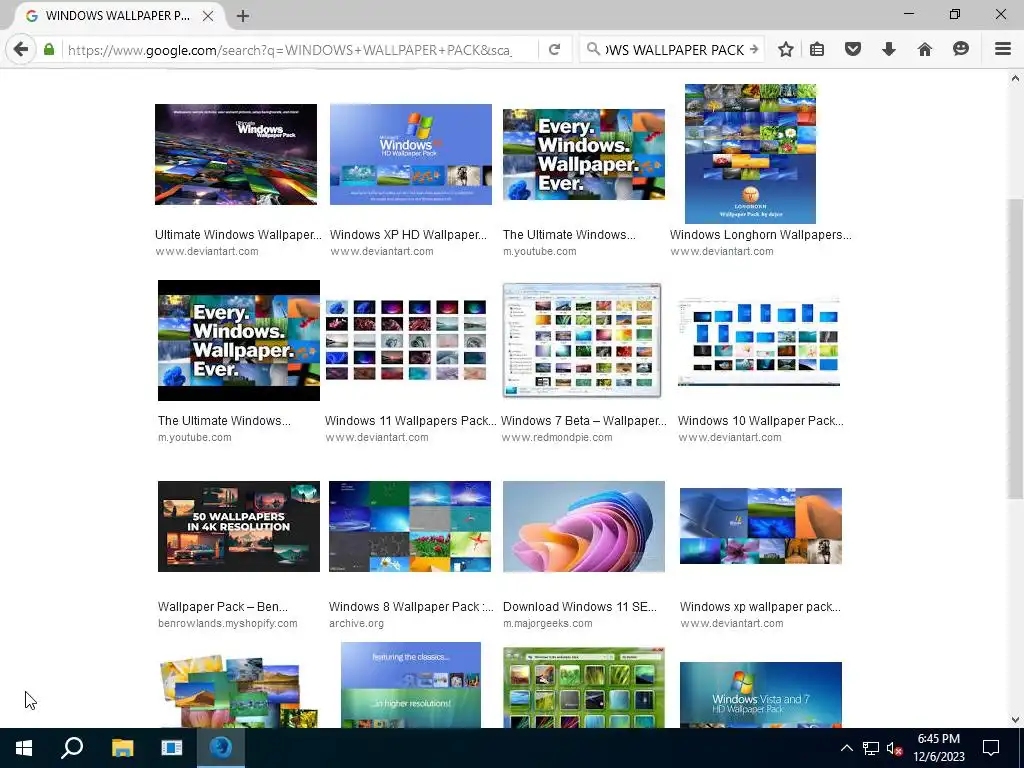Open the Windows xp wallpaper pack collage thumbnail

click(761, 526)
